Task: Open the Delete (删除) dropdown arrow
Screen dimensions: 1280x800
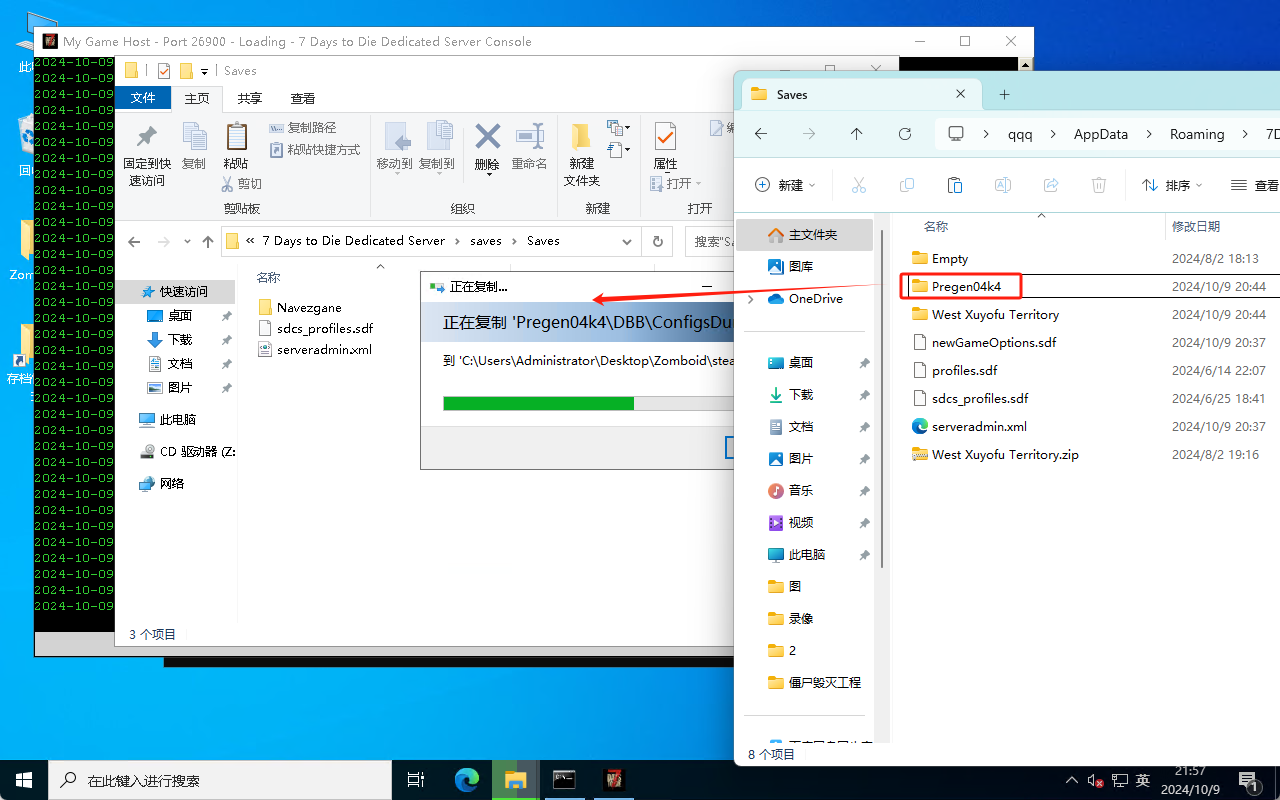Action: point(488,176)
